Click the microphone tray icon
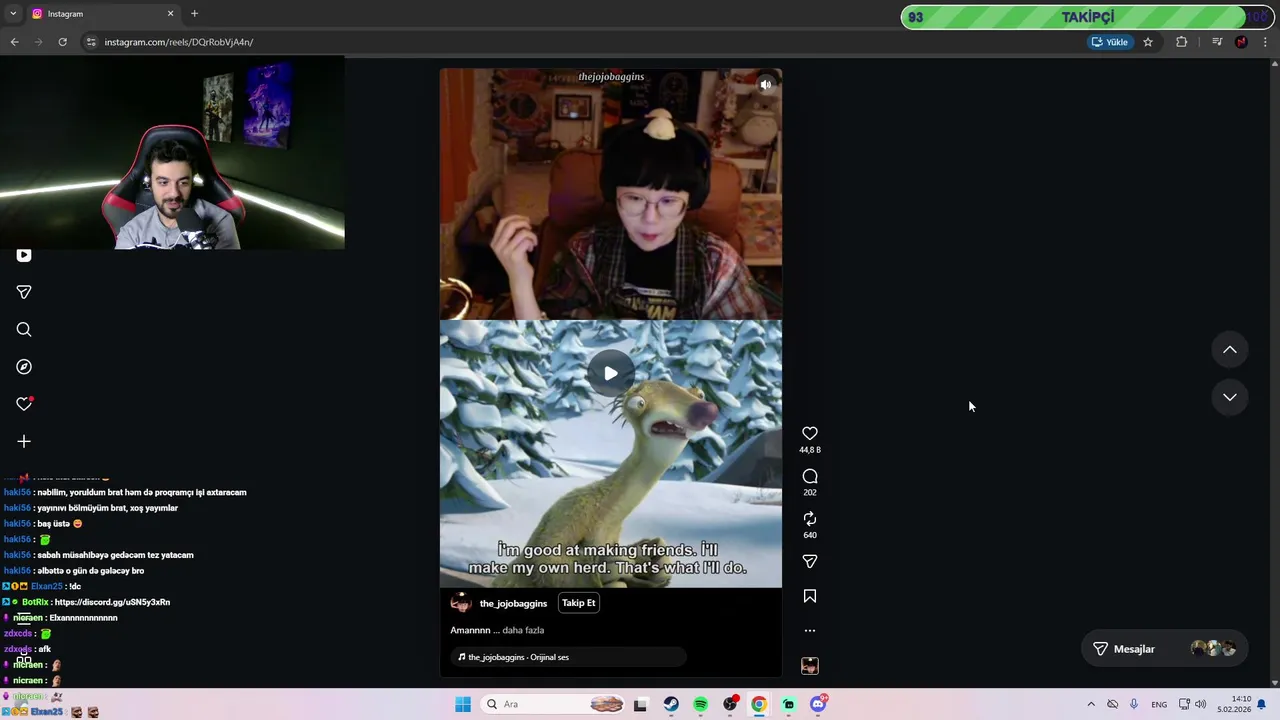Viewport: 1280px width, 720px height. click(1134, 704)
